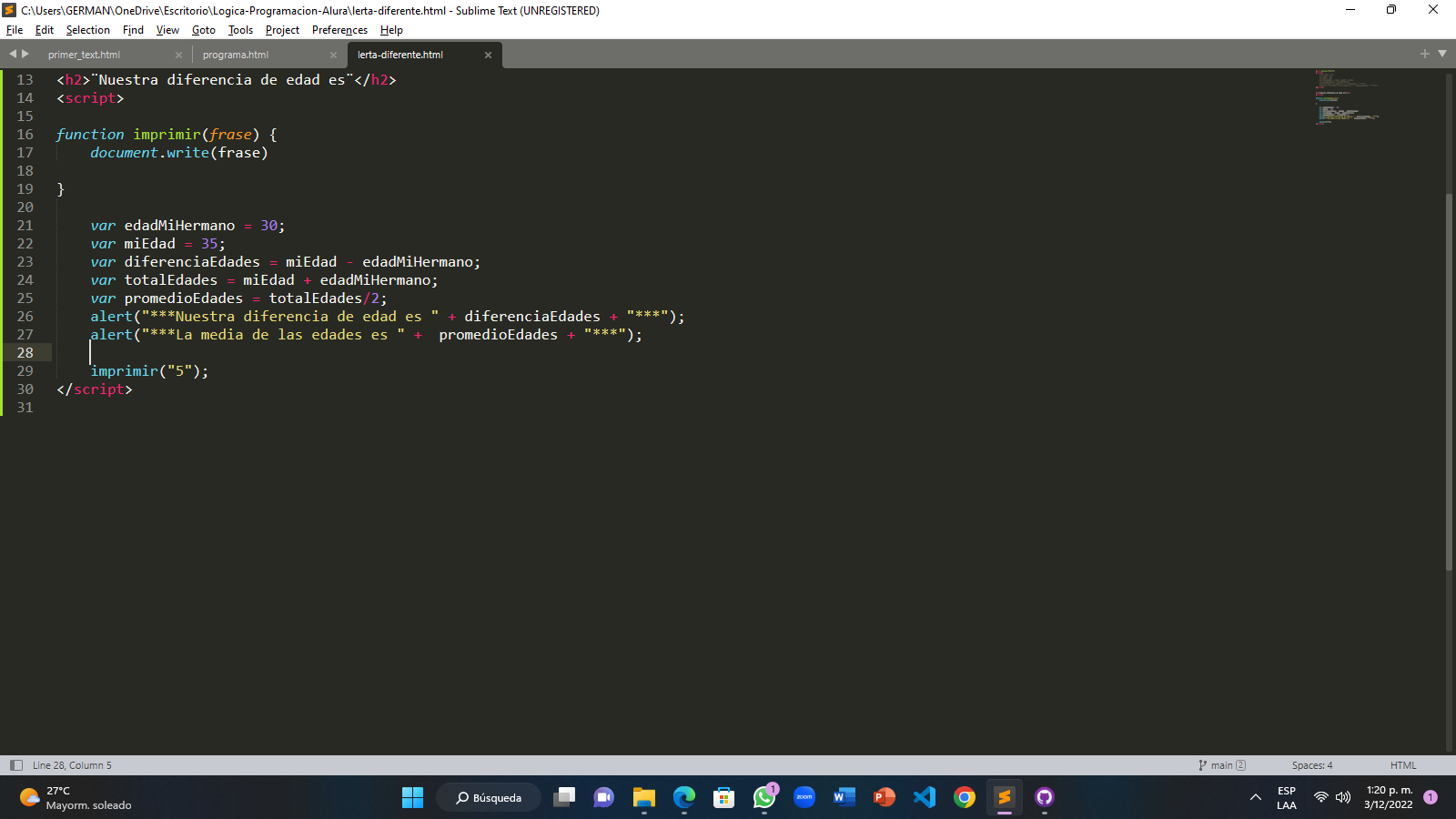Show hidden system tray icons
Image resolution: width=1456 pixels, height=819 pixels.
click(1256, 798)
